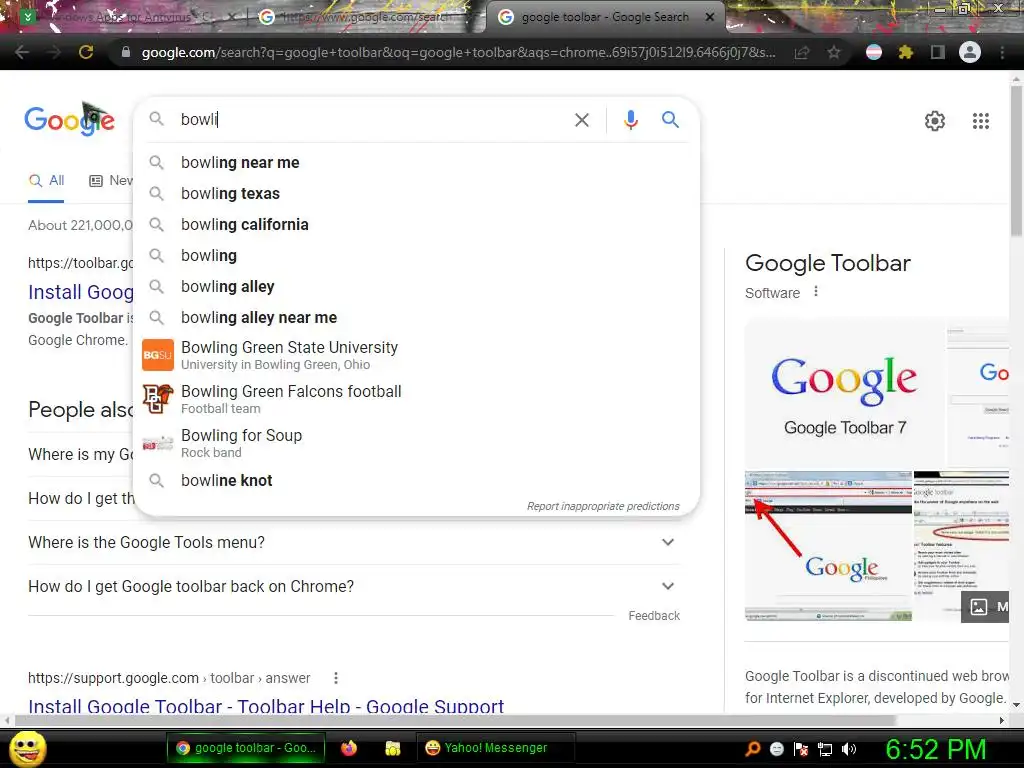Open Google quick settings gear
The image size is (1024, 768).
pos(935,121)
